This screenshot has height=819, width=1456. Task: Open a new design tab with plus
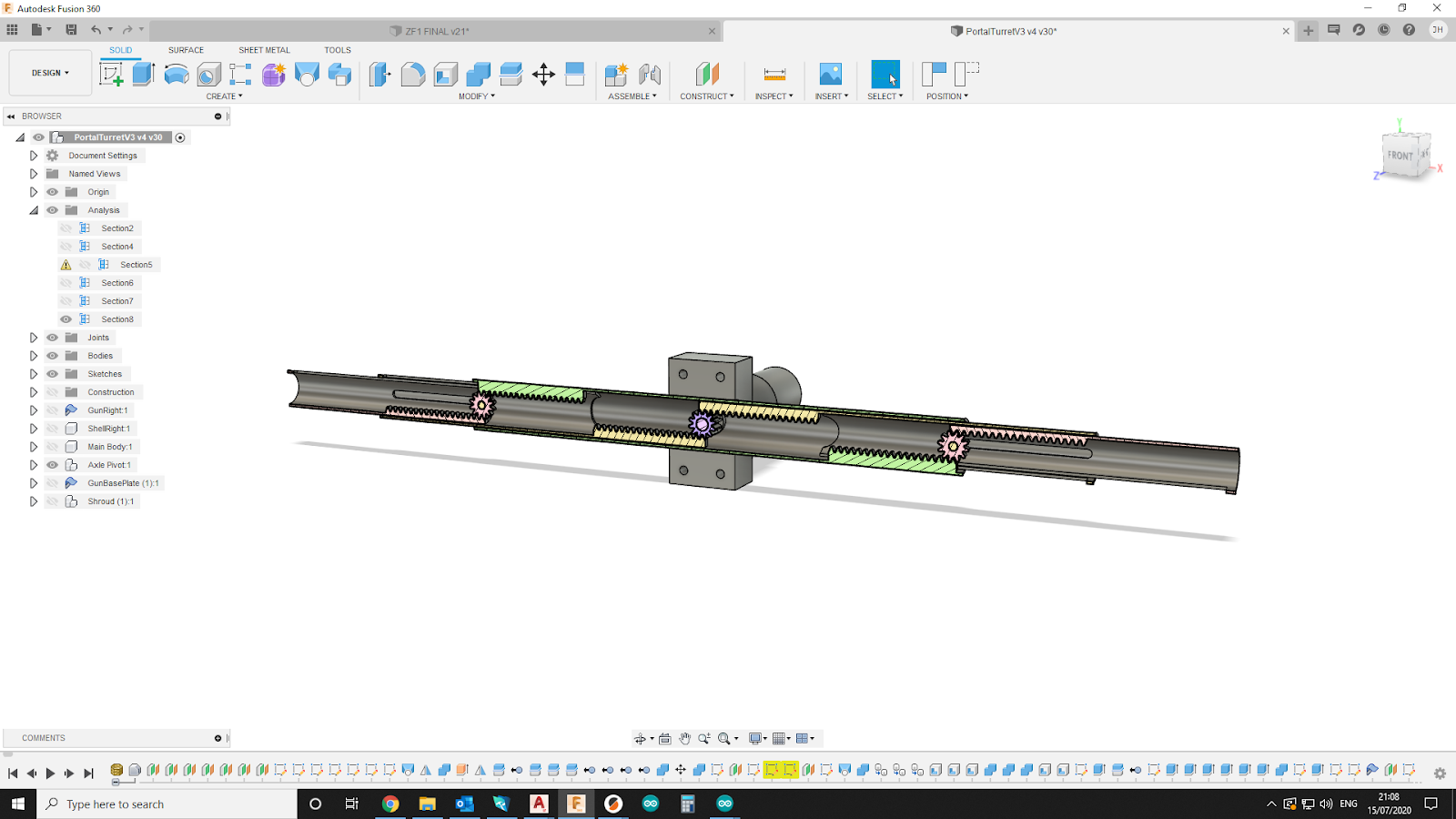click(x=1308, y=30)
